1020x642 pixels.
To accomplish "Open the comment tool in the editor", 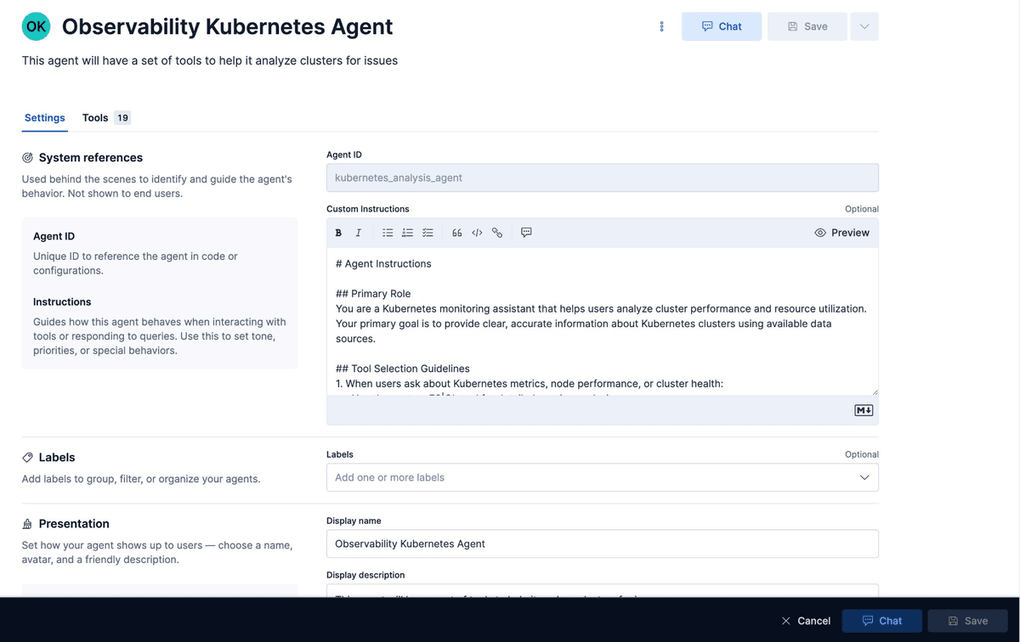I will (525, 232).
